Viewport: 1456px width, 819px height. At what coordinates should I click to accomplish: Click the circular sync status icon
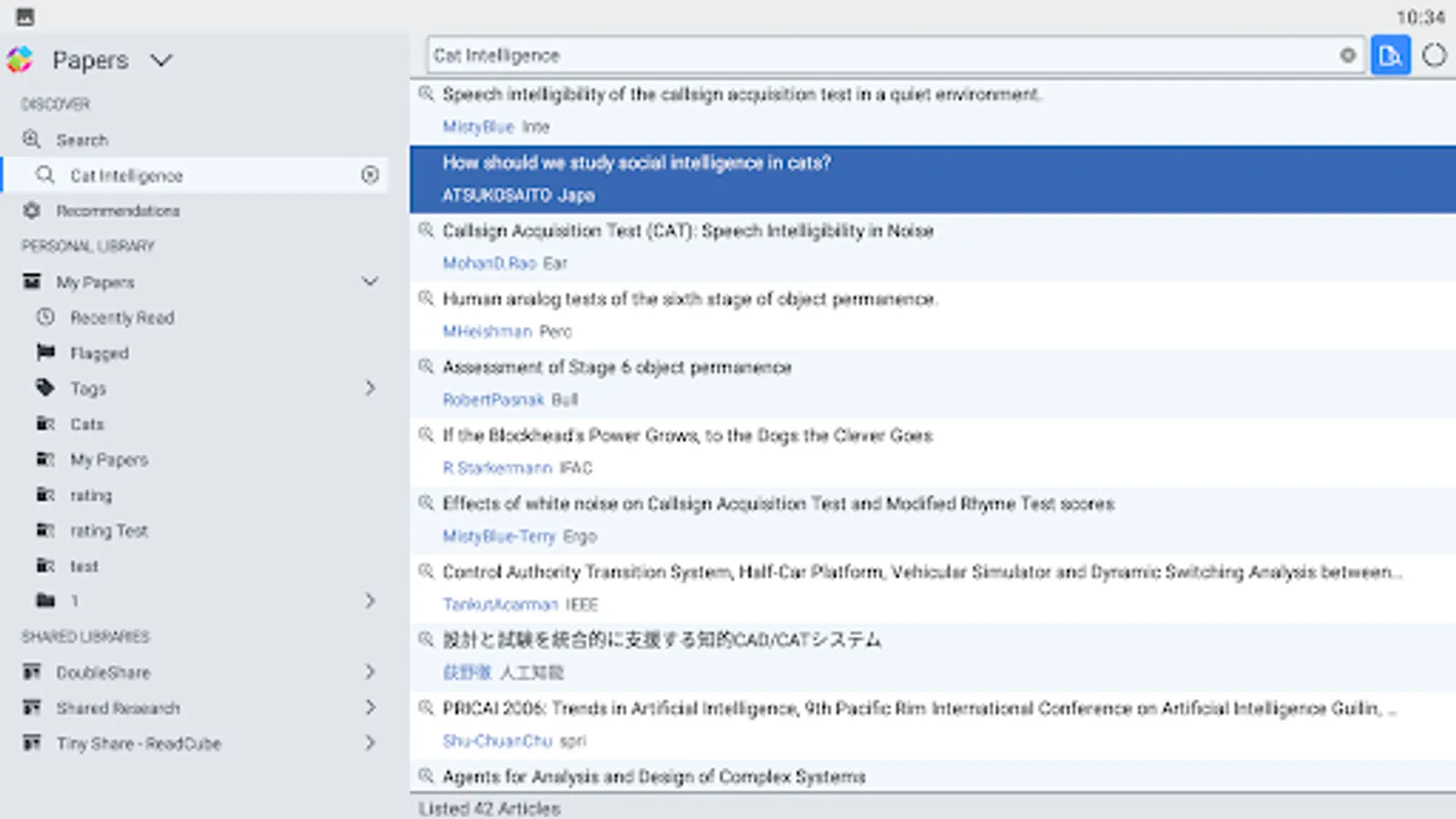coord(1434,56)
